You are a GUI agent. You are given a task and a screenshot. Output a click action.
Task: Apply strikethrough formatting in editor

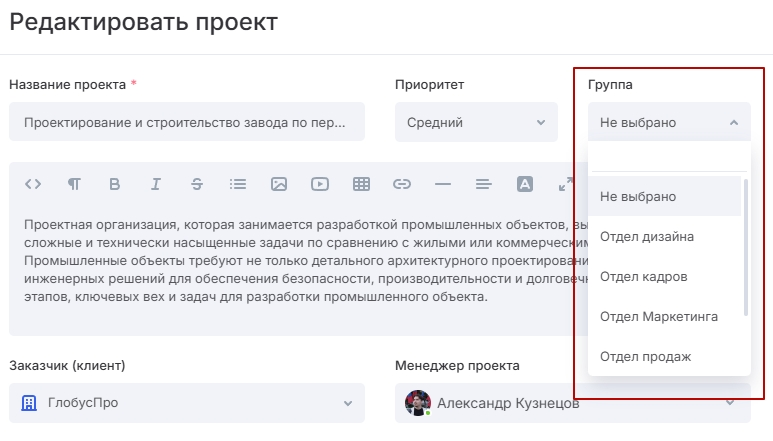pyautogui.click(x=197, y=184)
